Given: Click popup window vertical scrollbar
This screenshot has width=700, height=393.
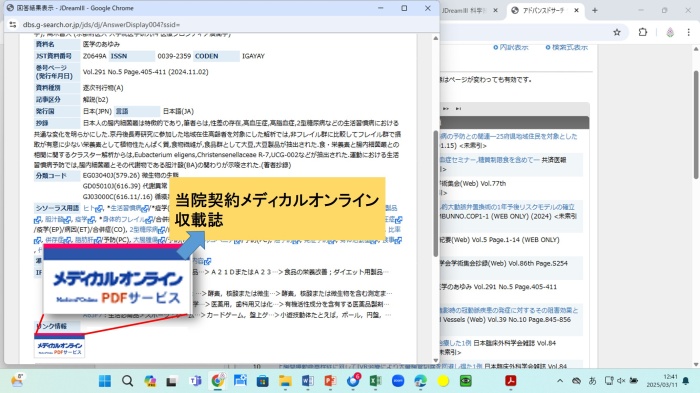Looking at the screenshot, I should tap(436, 194).
